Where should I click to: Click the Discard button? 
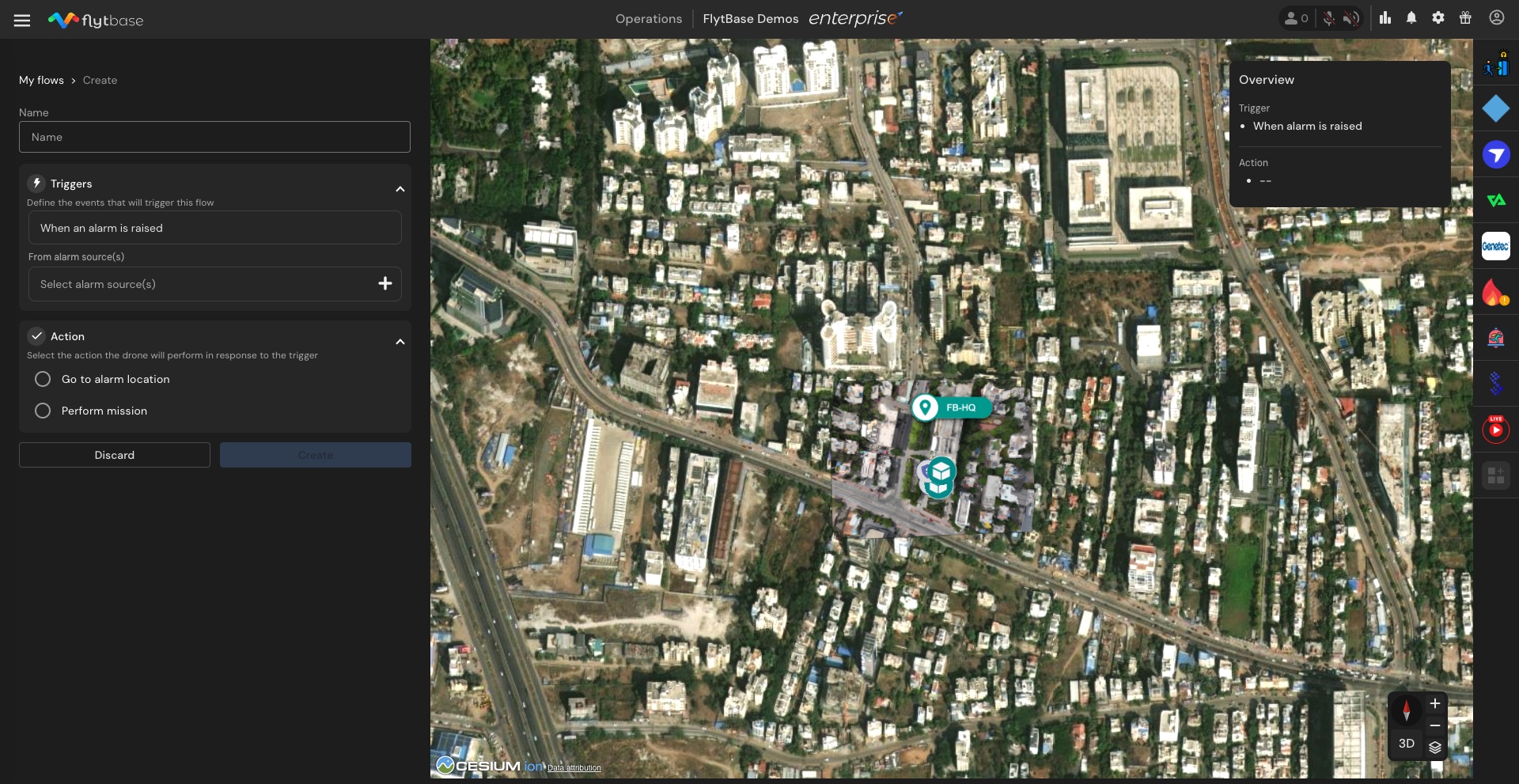tap(115, 455)
